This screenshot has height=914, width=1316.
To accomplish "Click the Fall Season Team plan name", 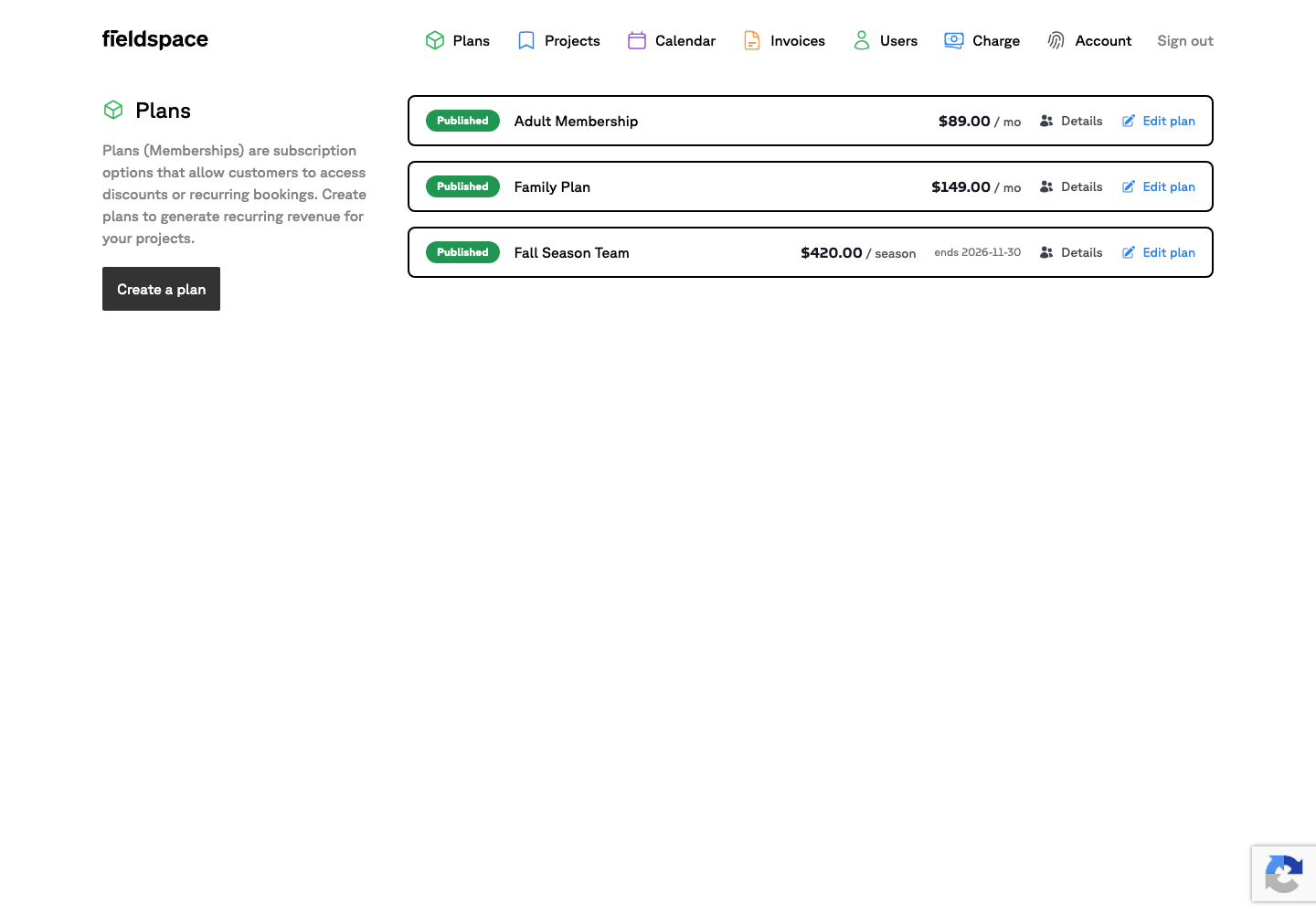I will click(571, 252).
